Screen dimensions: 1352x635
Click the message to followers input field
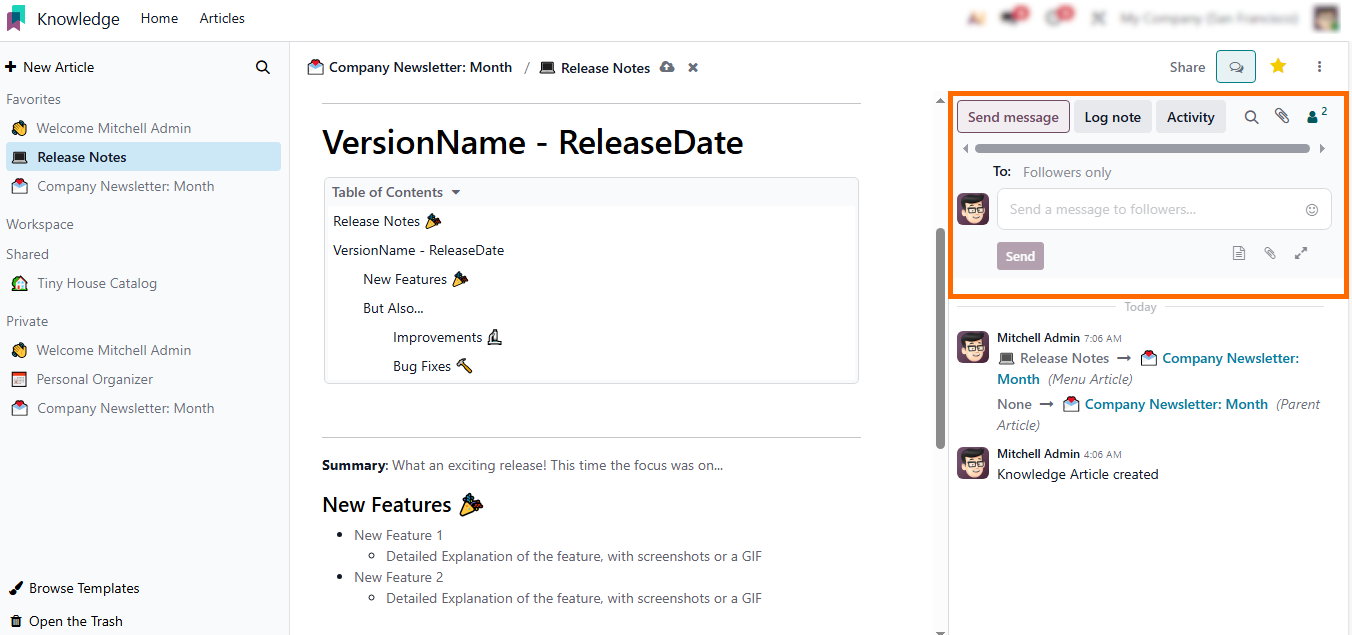(x=1150, y=210)
